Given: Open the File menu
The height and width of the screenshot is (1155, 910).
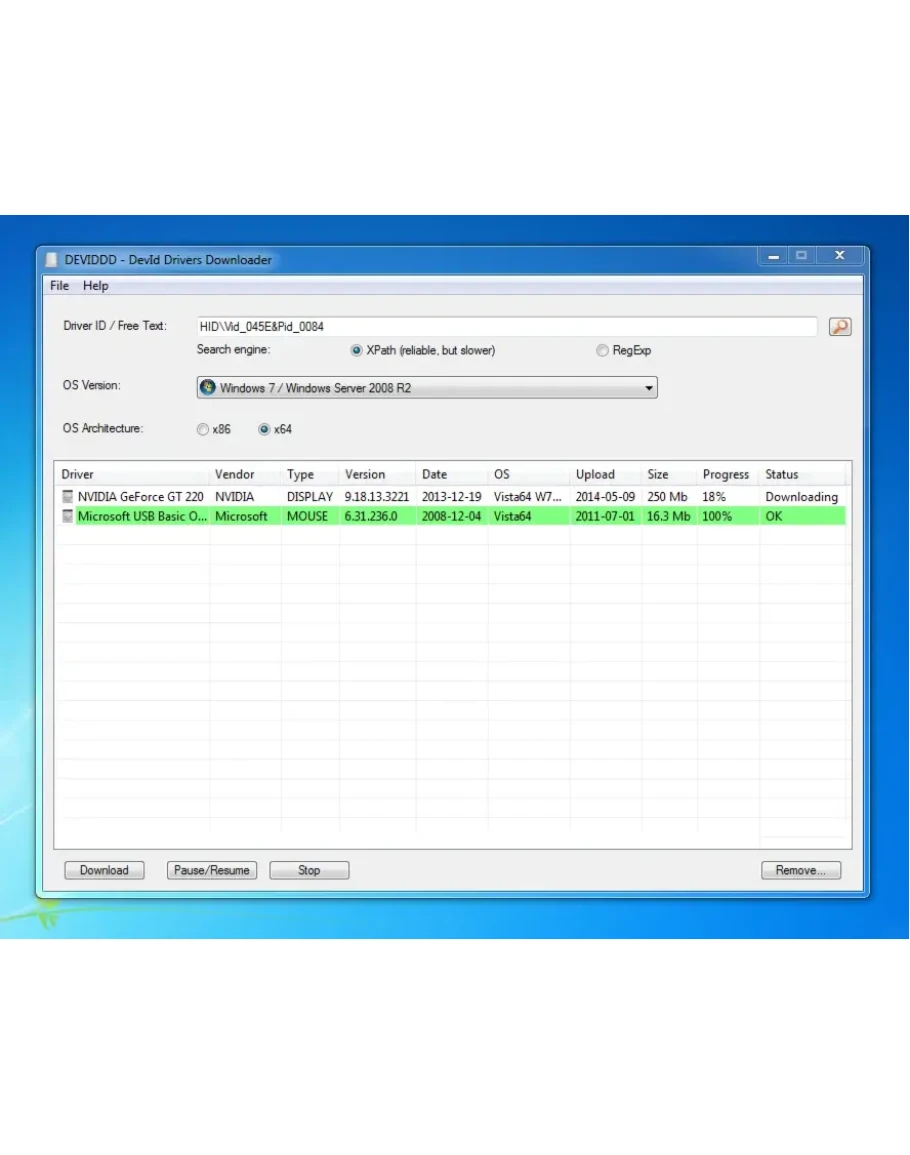Looking at the screenshot, I should 60,286.
